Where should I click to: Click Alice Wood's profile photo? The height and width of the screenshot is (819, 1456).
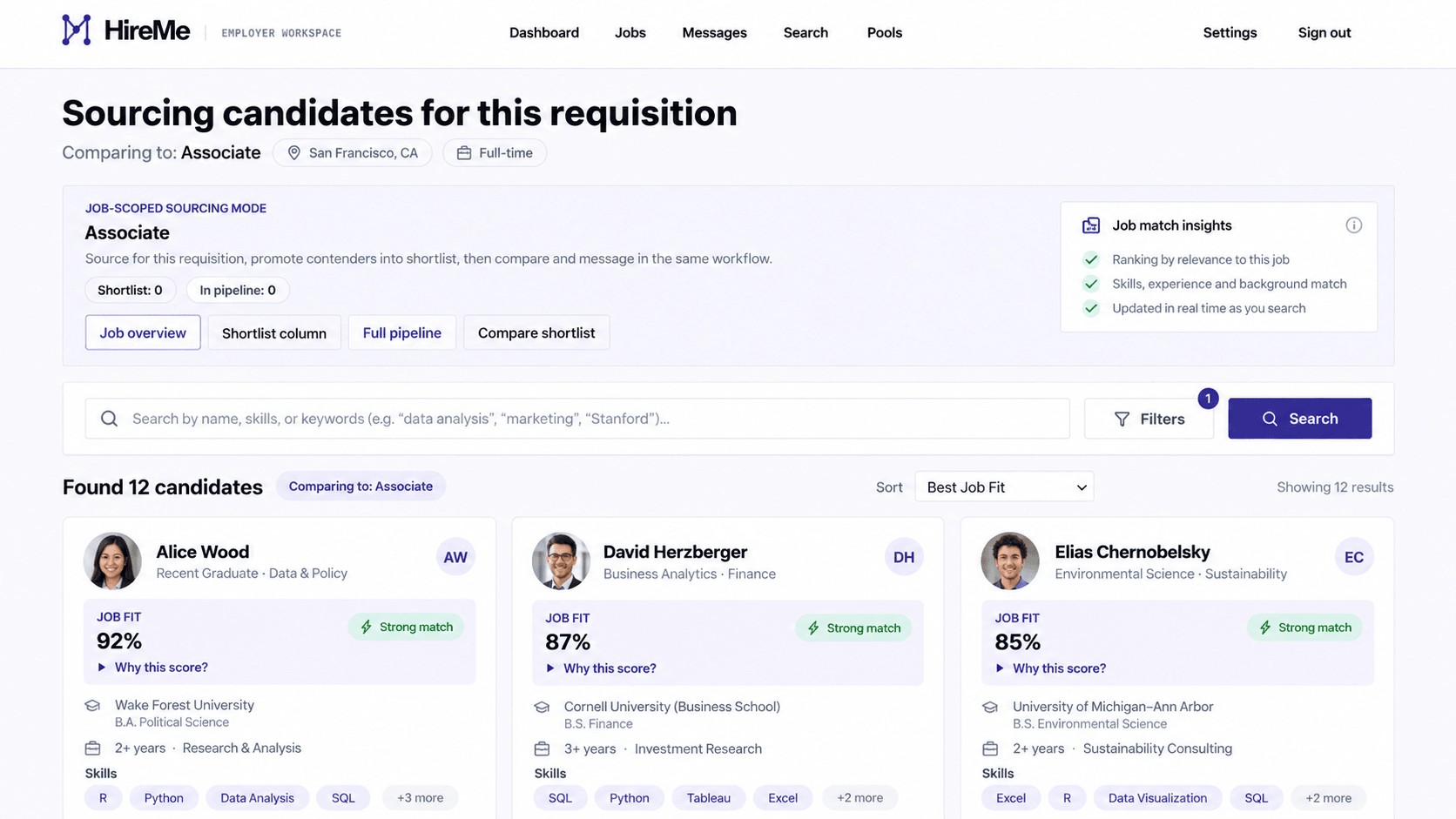pos(112,561)
